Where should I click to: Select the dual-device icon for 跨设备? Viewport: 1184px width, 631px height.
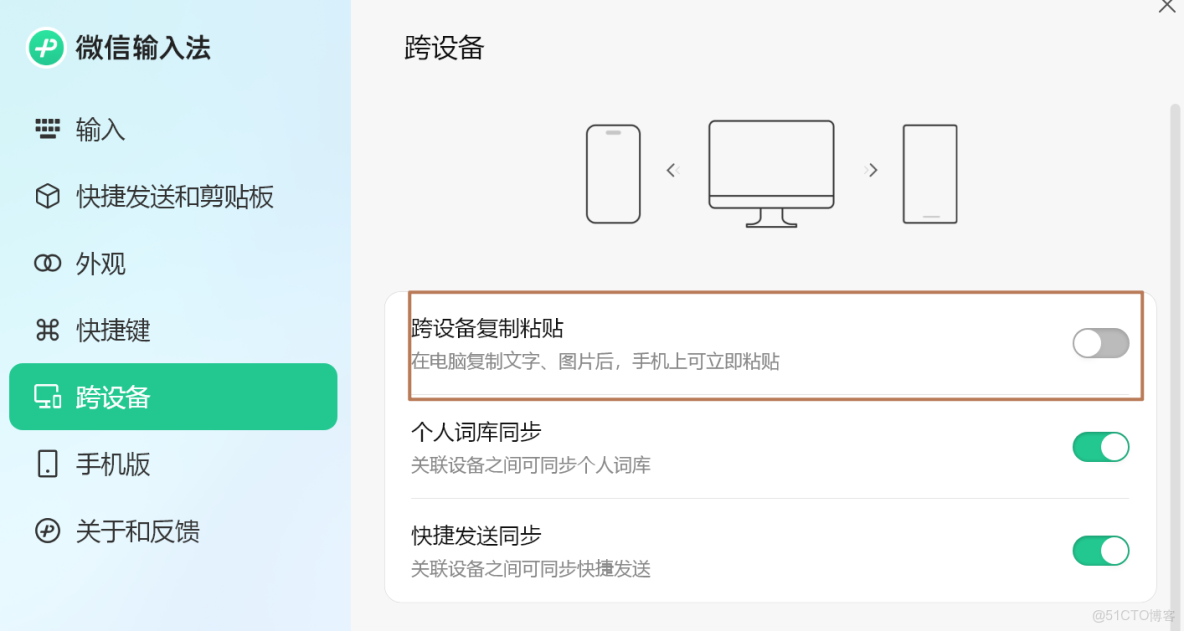(x=47, y=396)
